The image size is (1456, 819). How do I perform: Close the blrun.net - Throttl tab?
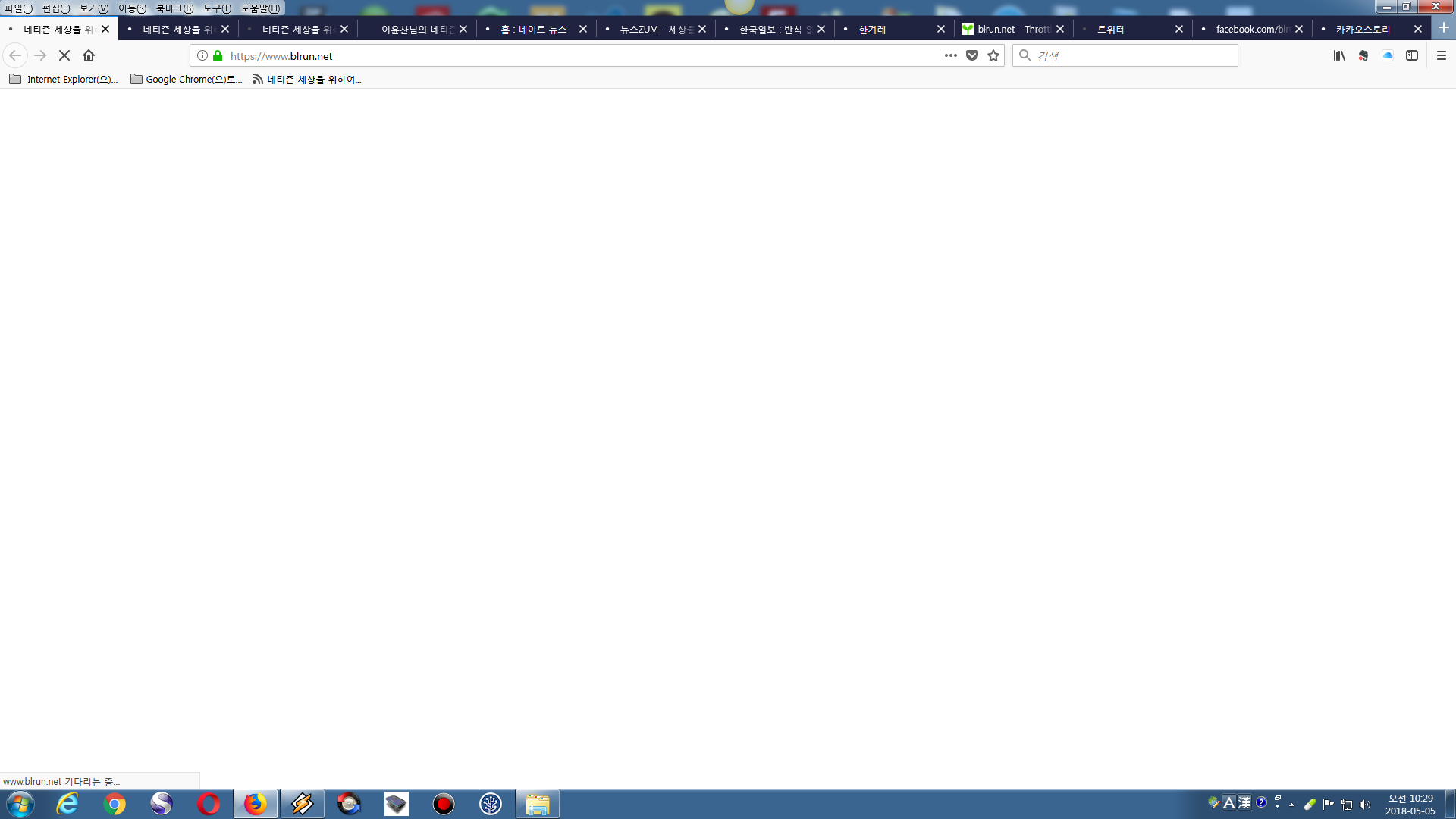tap(1060, 29)
